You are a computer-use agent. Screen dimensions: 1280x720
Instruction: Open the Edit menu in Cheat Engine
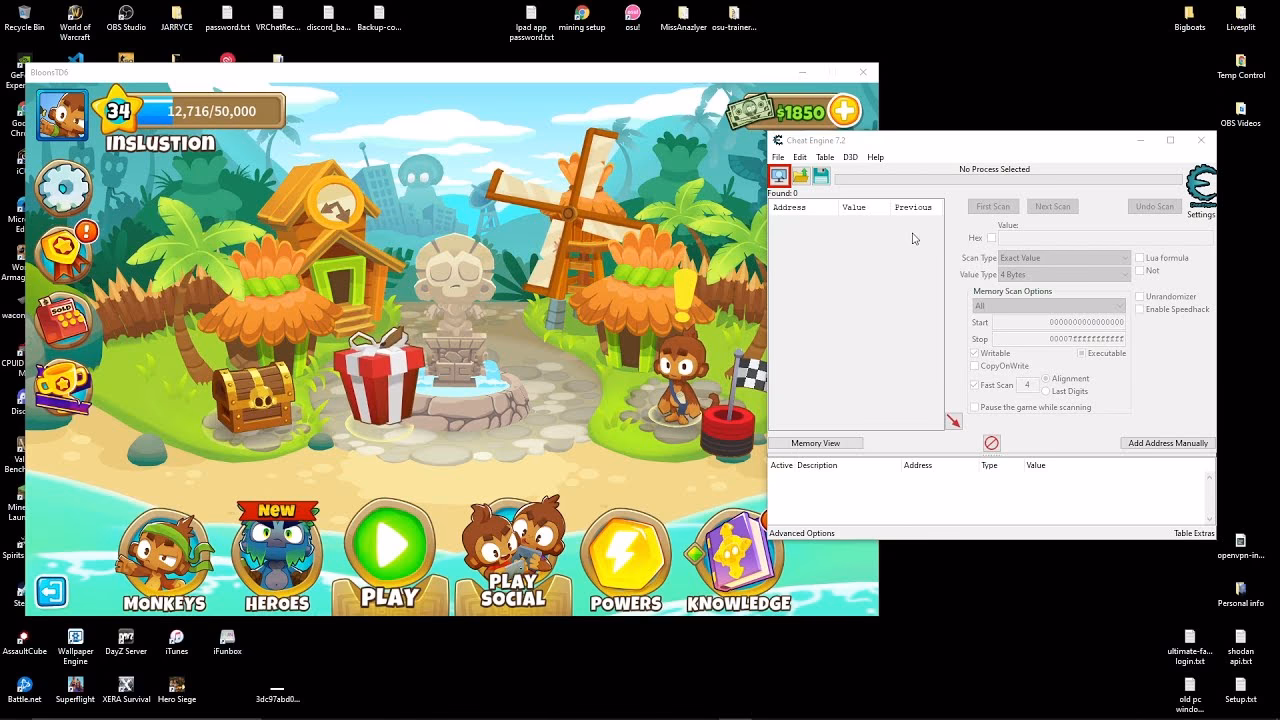click(800, 157)
